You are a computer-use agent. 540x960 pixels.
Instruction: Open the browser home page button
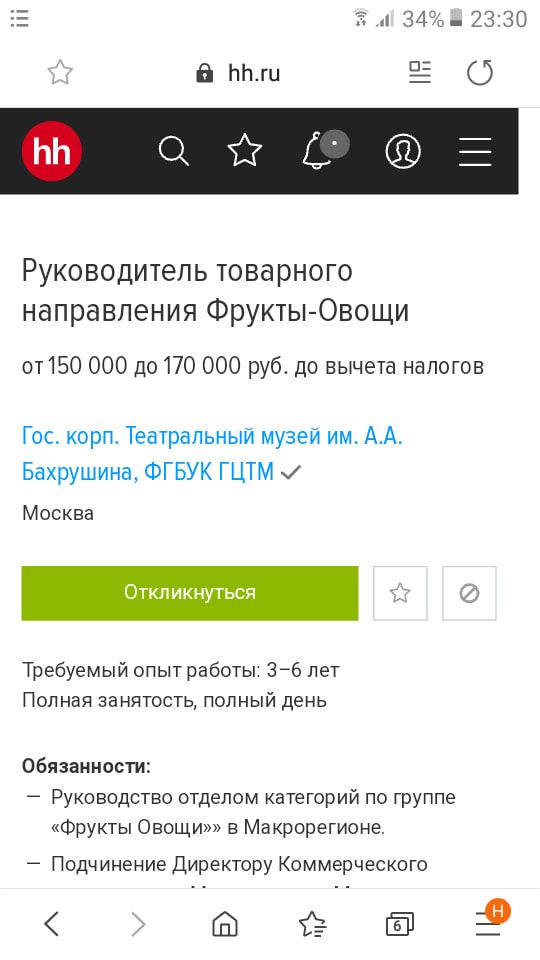point(225,923)
